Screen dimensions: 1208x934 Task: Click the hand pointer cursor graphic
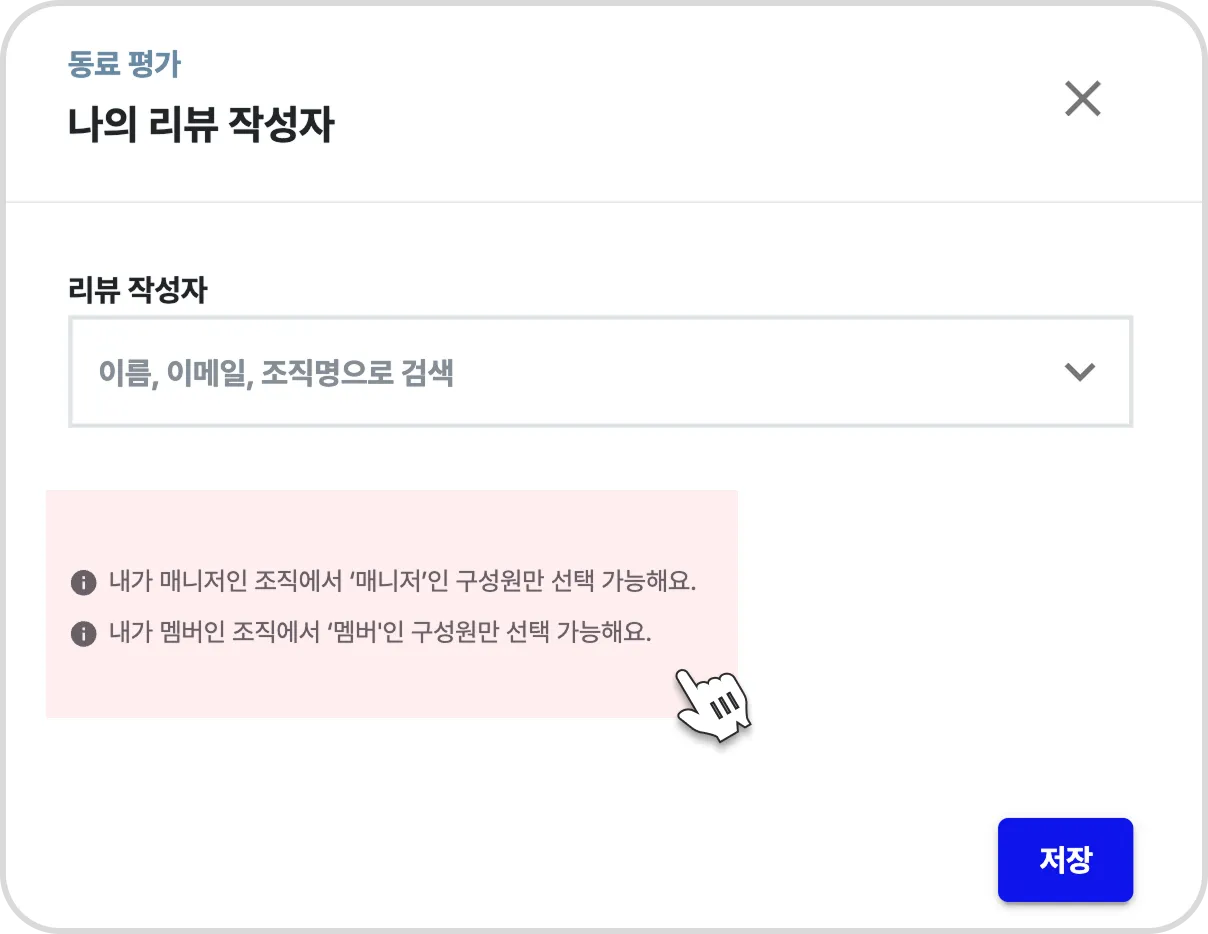(714, 704)
